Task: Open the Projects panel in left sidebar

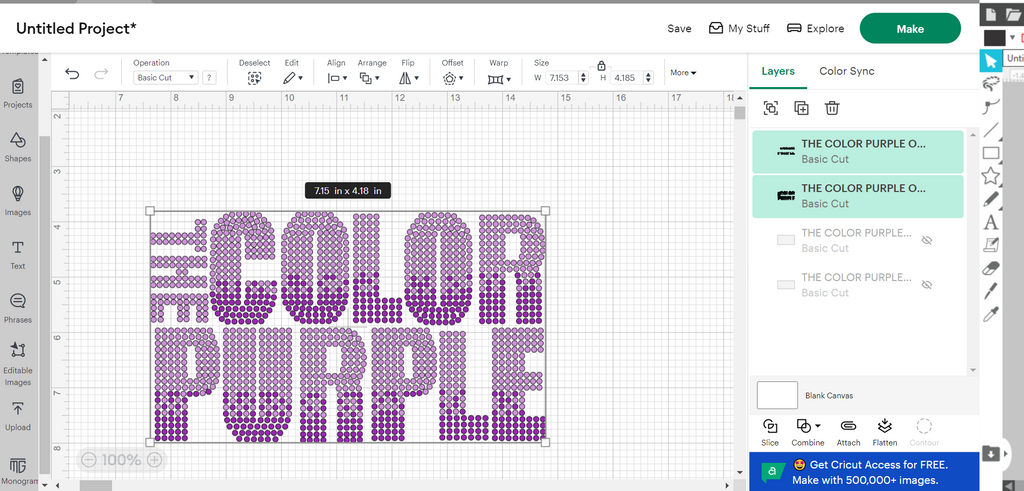Action: click(x=18, y=93)
